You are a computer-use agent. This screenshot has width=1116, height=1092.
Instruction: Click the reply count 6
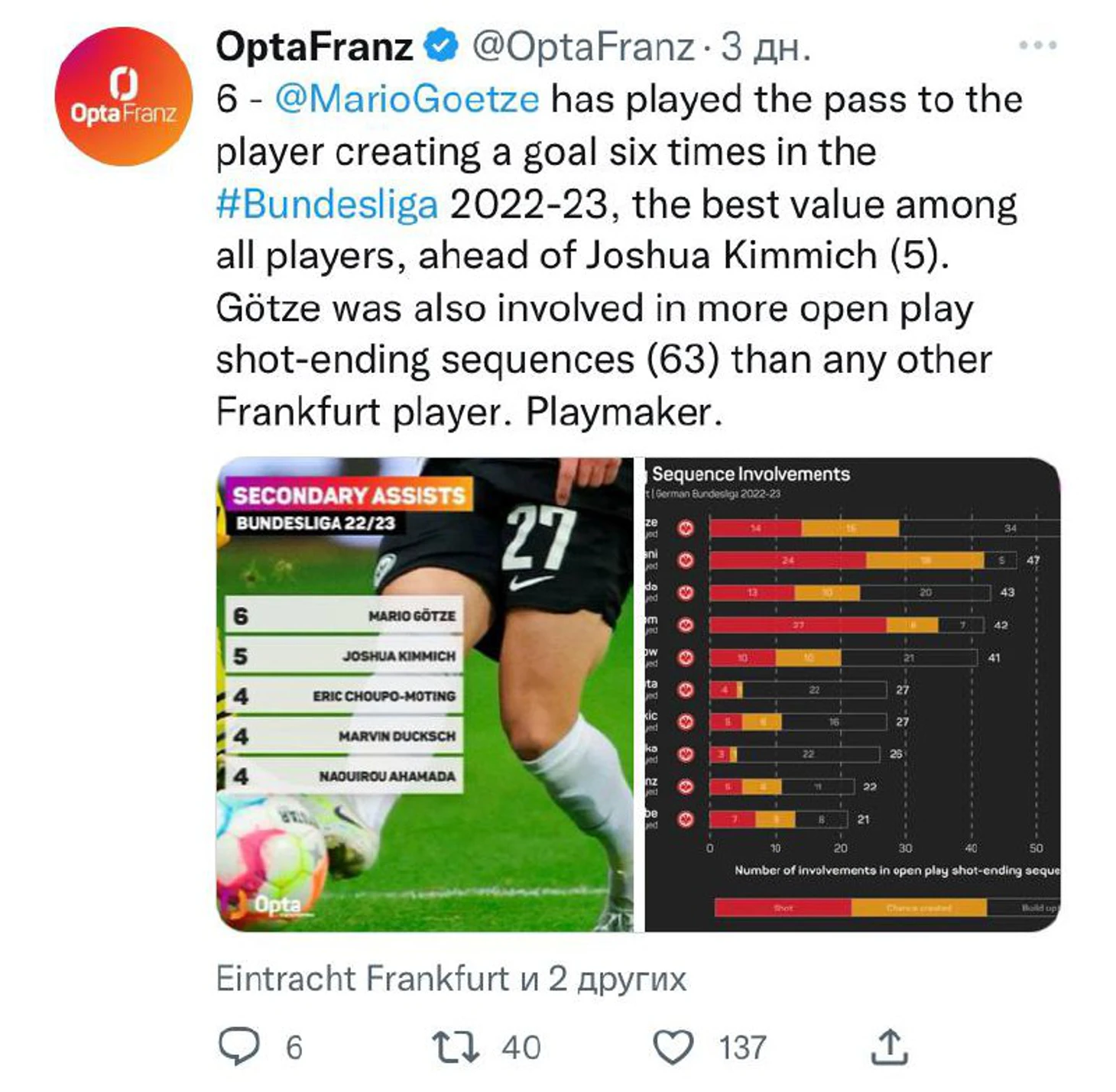coord(294,1048)
